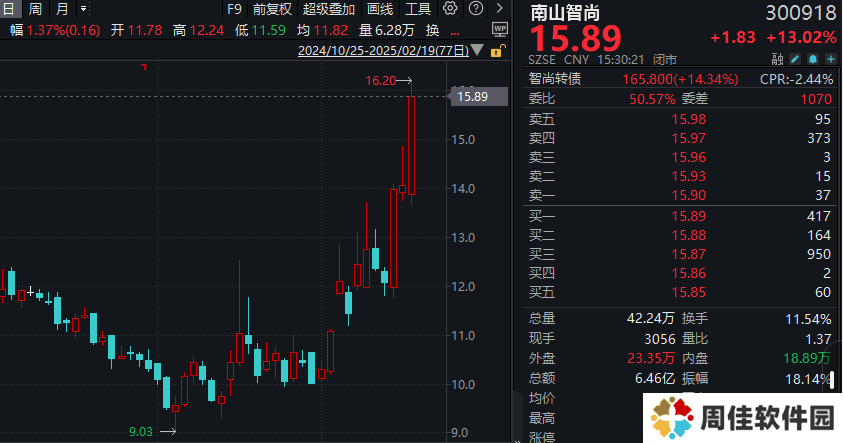Open 智尚转债 convertible bond quote
Screen dimensions: 843x443
[555, 79]
